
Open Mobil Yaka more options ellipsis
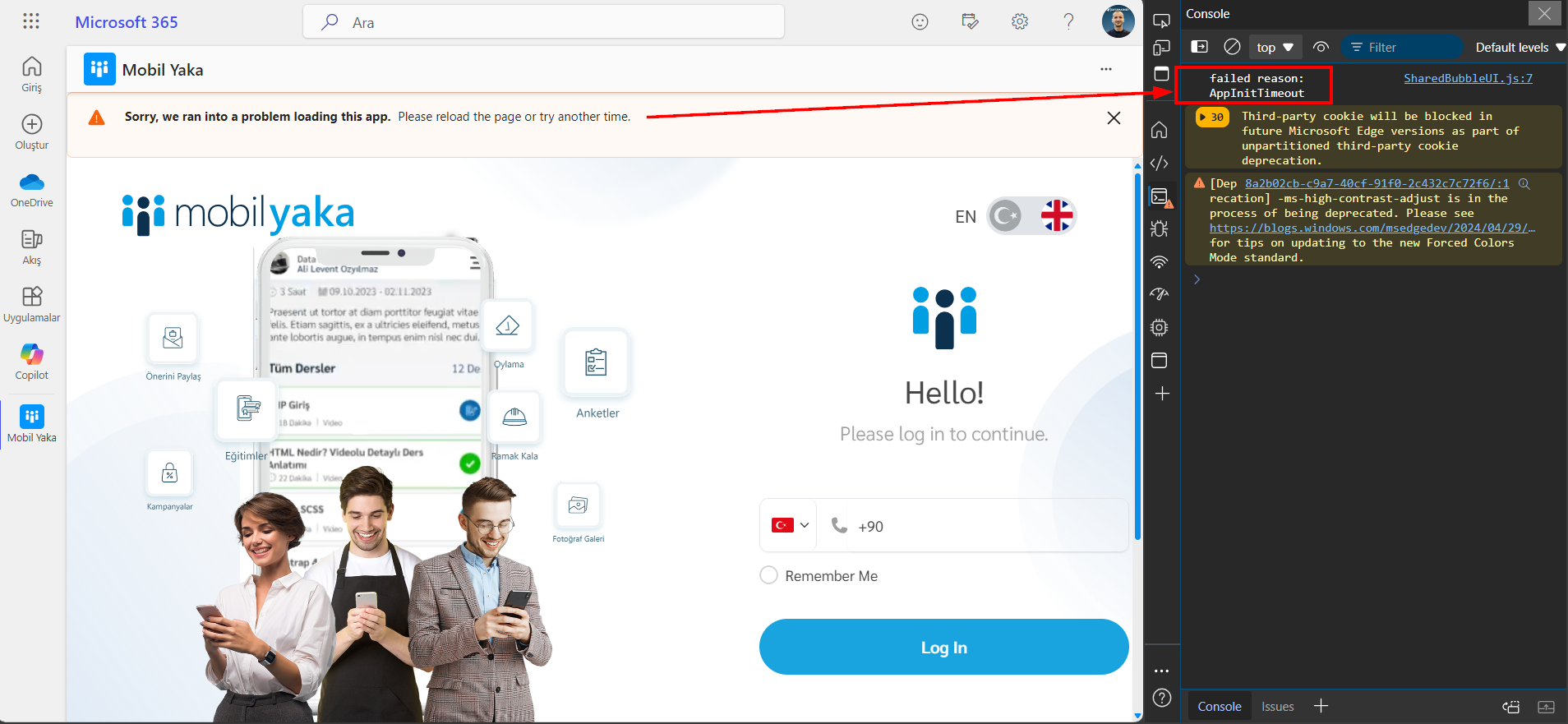click(x=1106, y=69)
